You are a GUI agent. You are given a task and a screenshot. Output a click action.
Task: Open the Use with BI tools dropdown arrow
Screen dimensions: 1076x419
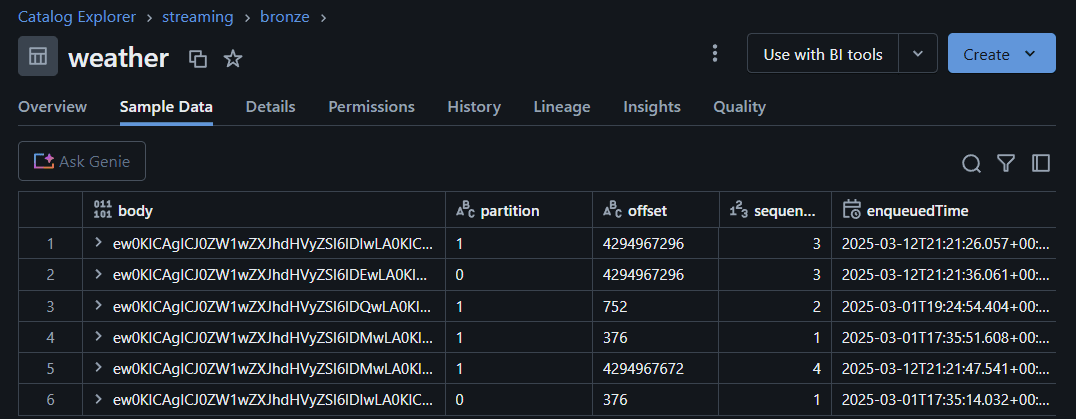918,53
